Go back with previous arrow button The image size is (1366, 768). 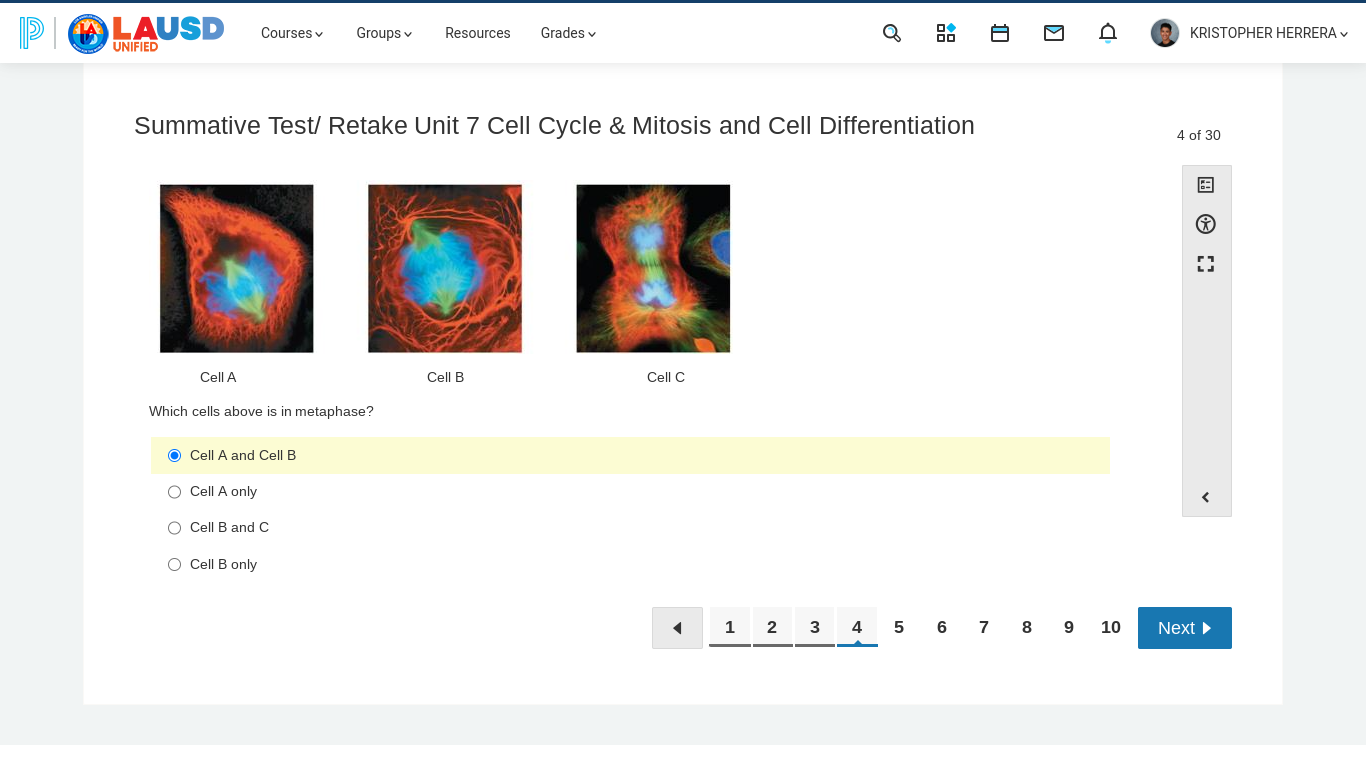677,628
